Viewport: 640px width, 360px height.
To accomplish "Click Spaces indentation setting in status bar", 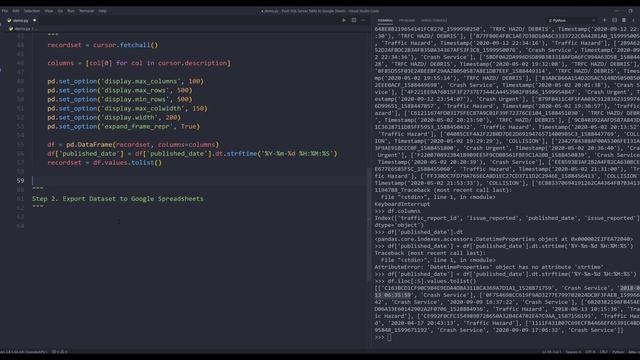I will (x=573, y=352).
